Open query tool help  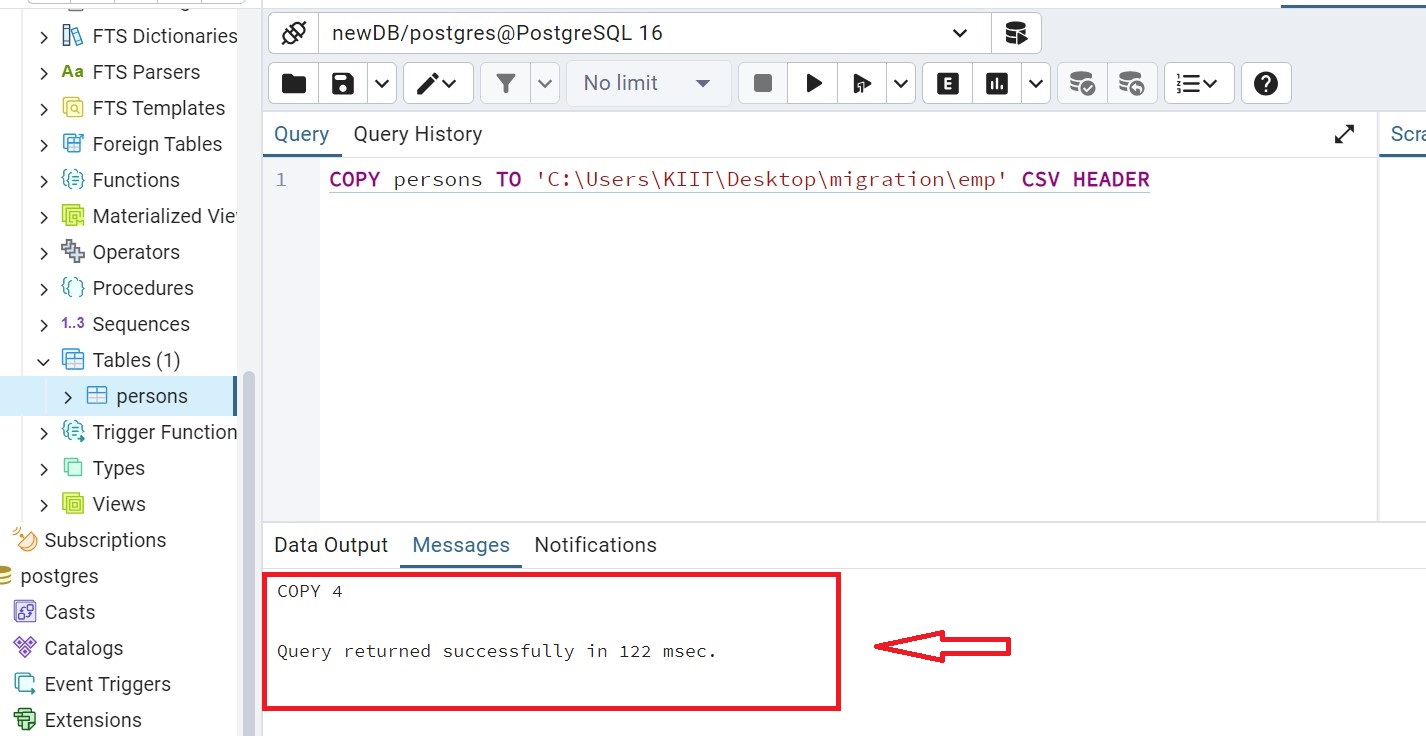click(x=1266, y=83)
